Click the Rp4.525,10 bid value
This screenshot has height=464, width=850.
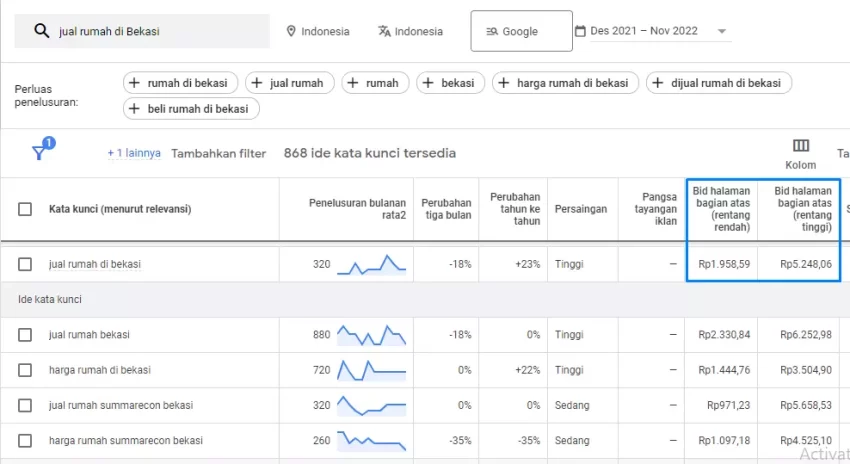(806, 441)
